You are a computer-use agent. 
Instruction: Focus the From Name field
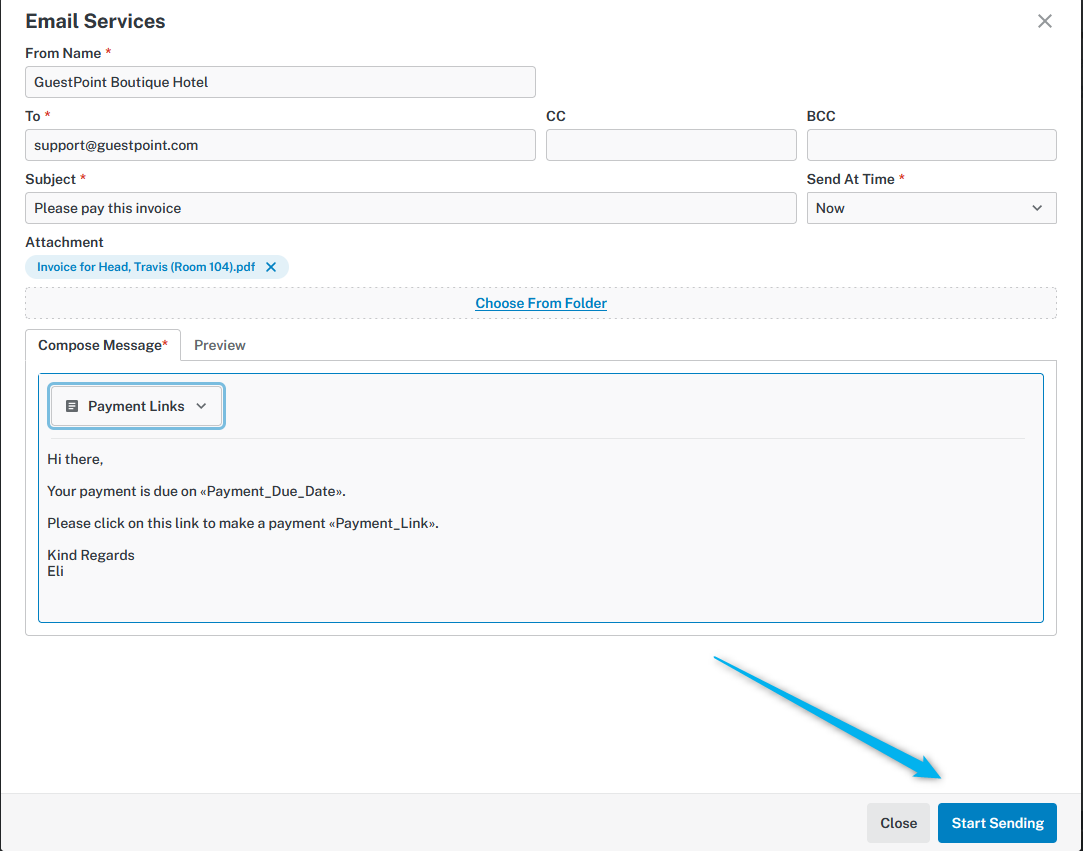280,82
